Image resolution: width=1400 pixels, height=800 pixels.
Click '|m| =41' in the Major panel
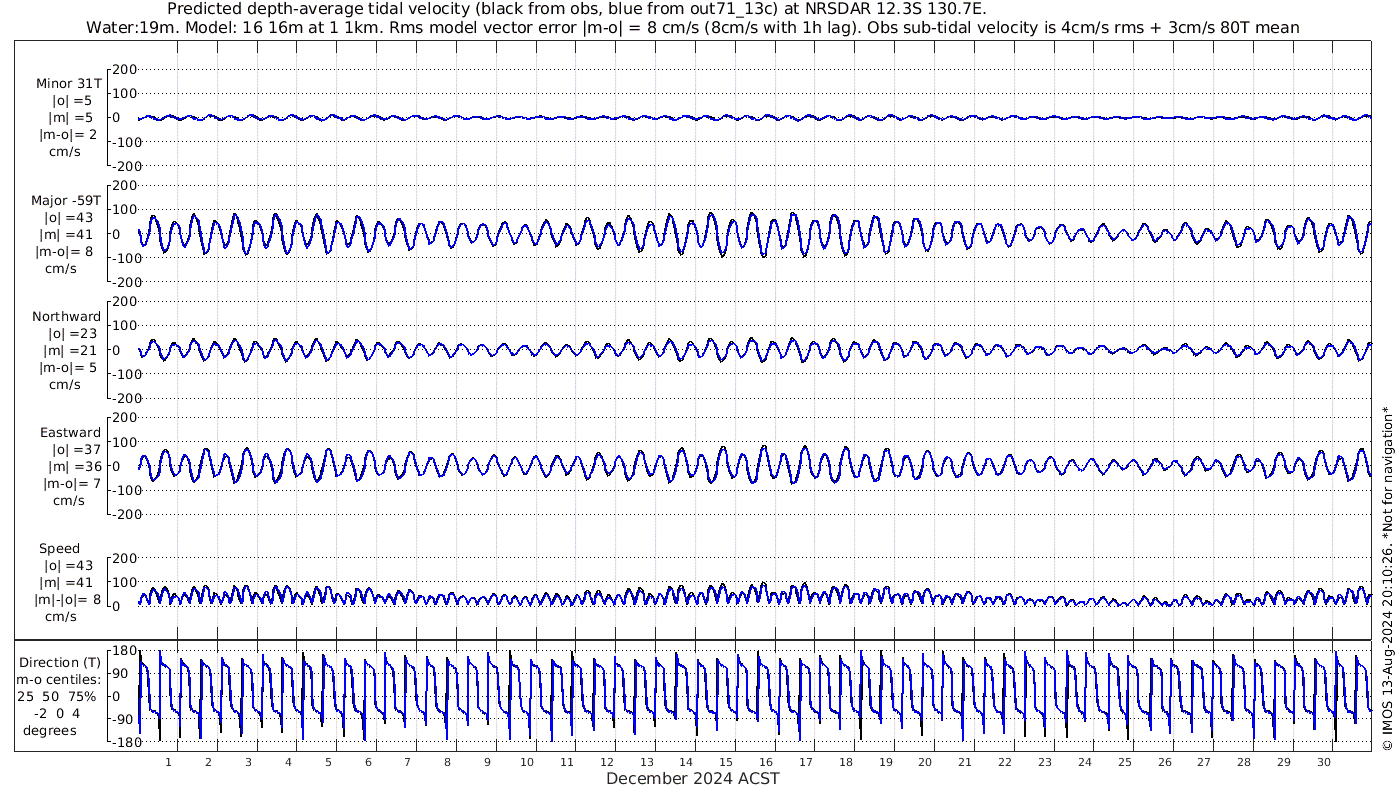tap(70, 234)
